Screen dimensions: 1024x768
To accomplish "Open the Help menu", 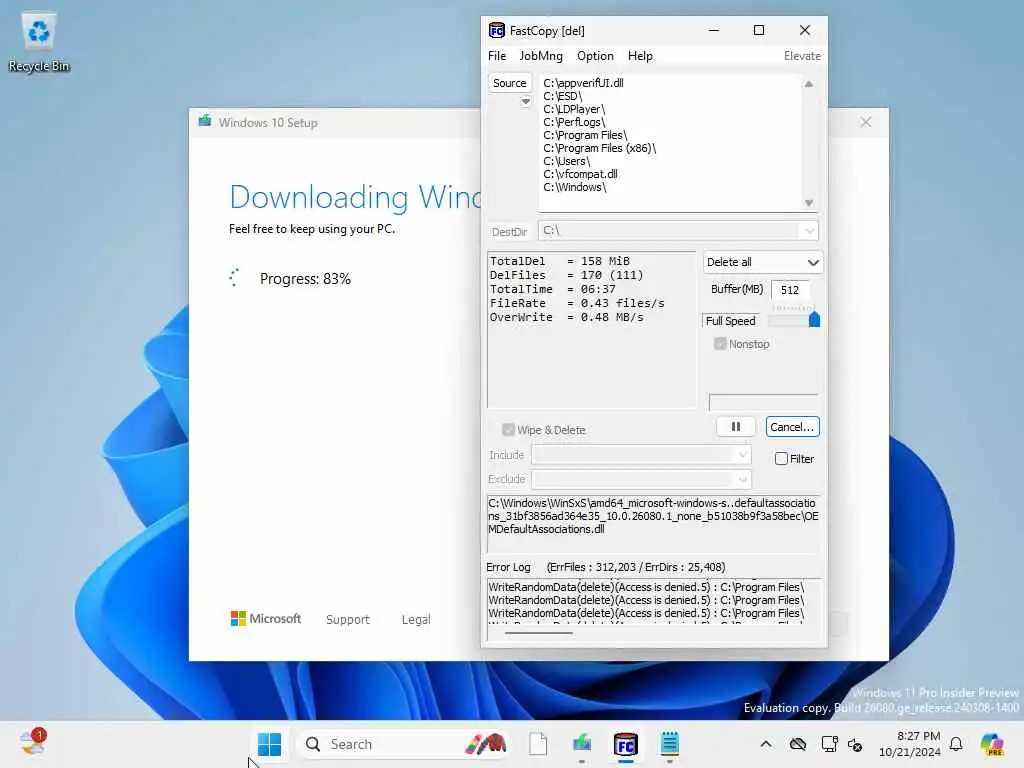I will coord(640,56).
